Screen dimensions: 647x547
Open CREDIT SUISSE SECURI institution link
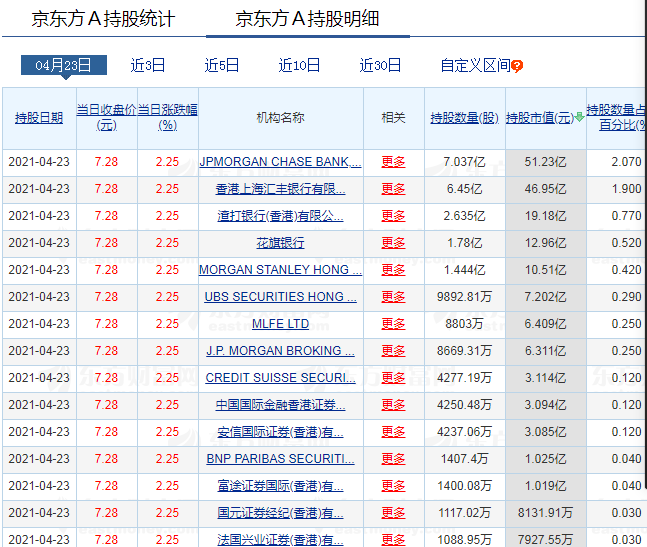tap(280, 378)
